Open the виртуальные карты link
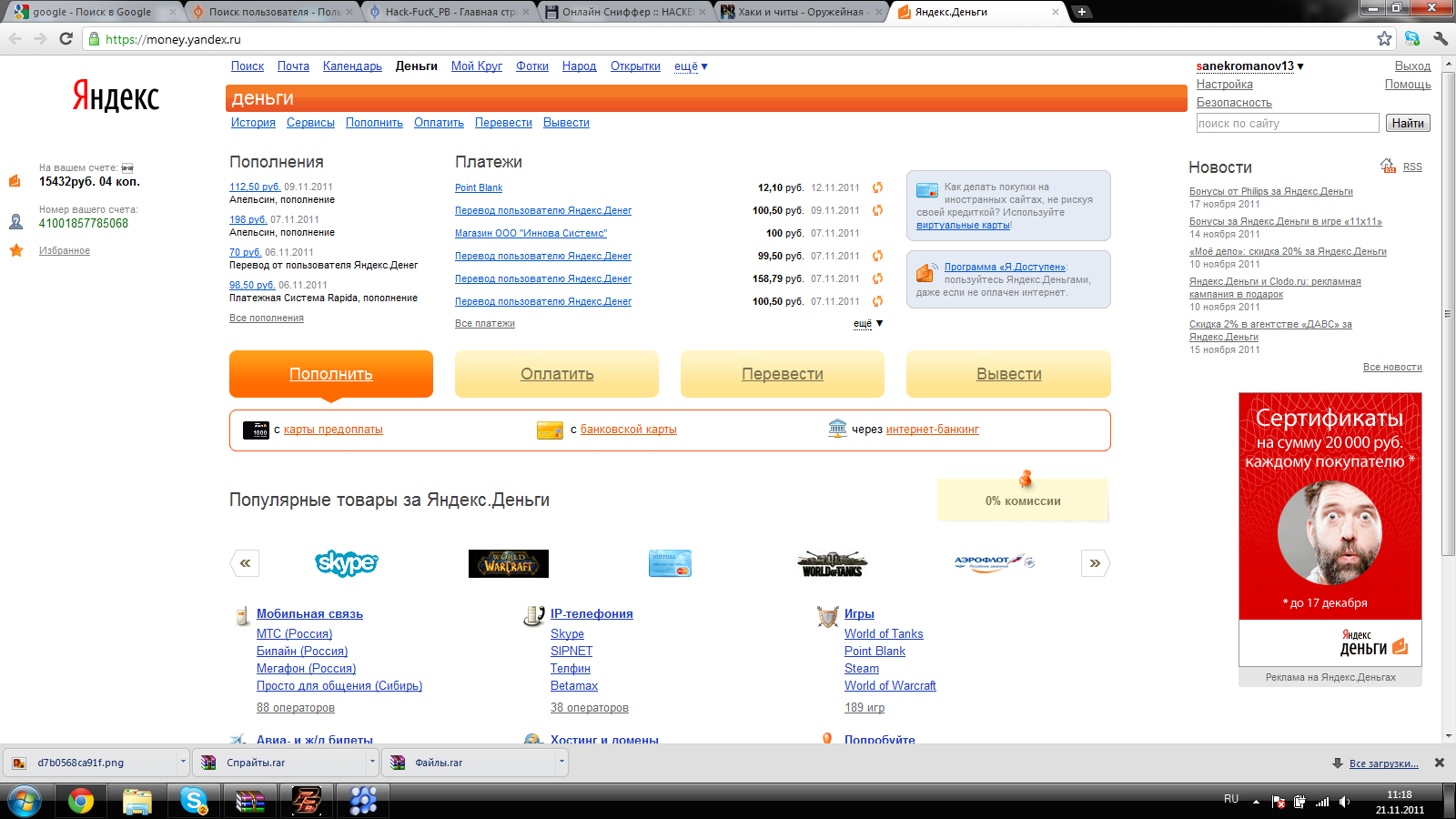1456x819 pixels. [963, 226]
